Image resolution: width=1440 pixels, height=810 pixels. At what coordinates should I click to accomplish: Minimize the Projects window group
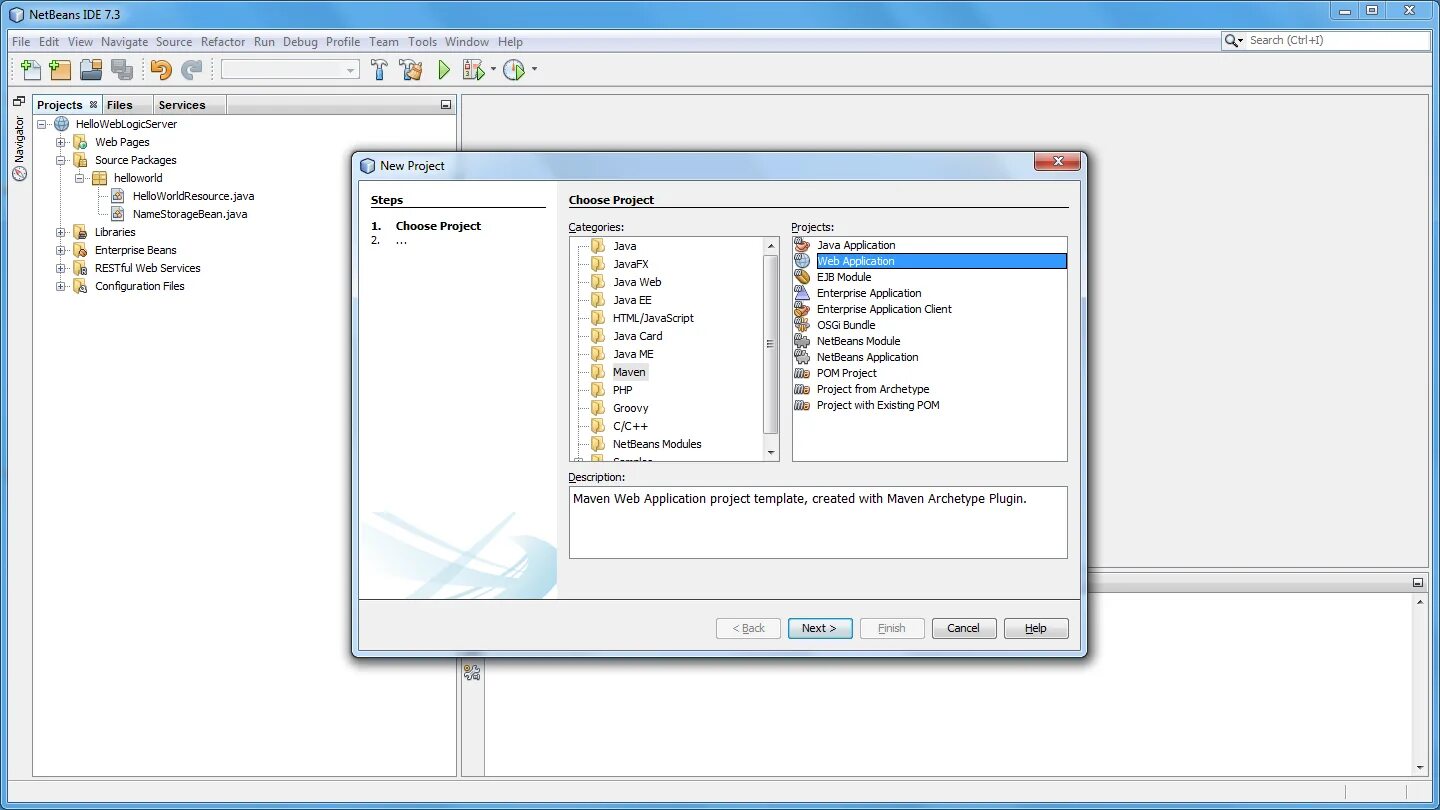coord(446,105)
